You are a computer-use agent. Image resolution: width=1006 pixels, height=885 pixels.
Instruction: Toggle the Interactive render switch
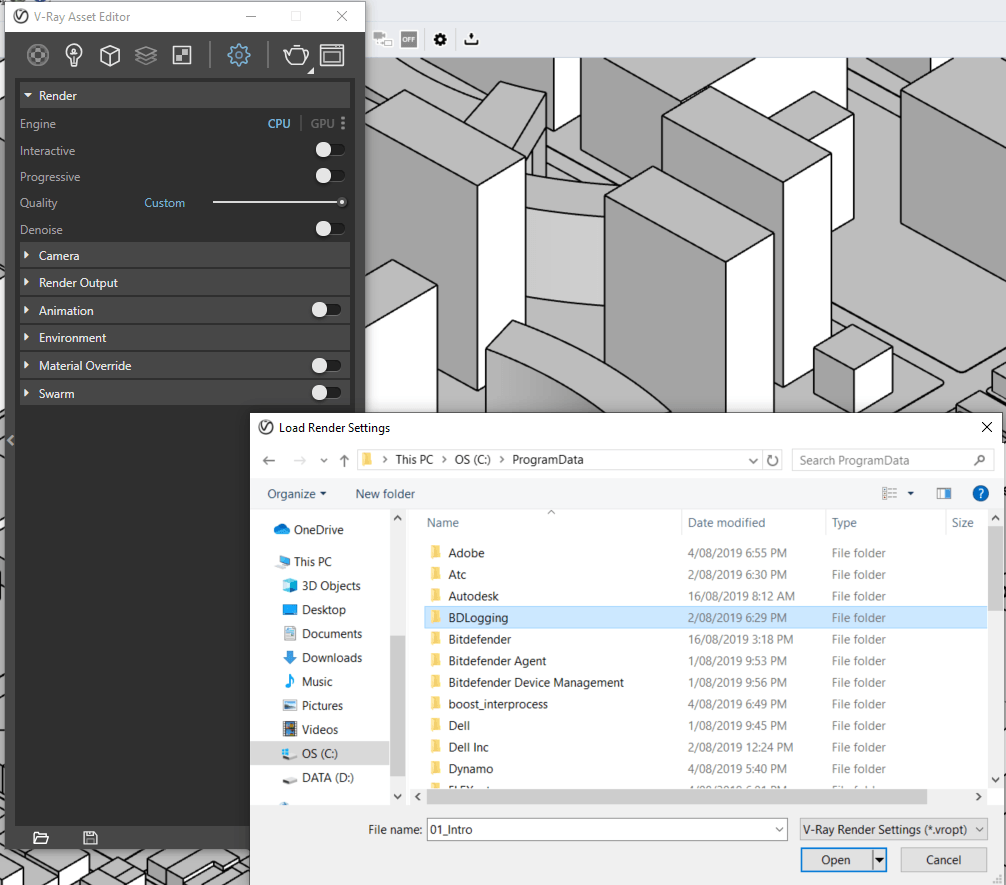tap(330, 150)
